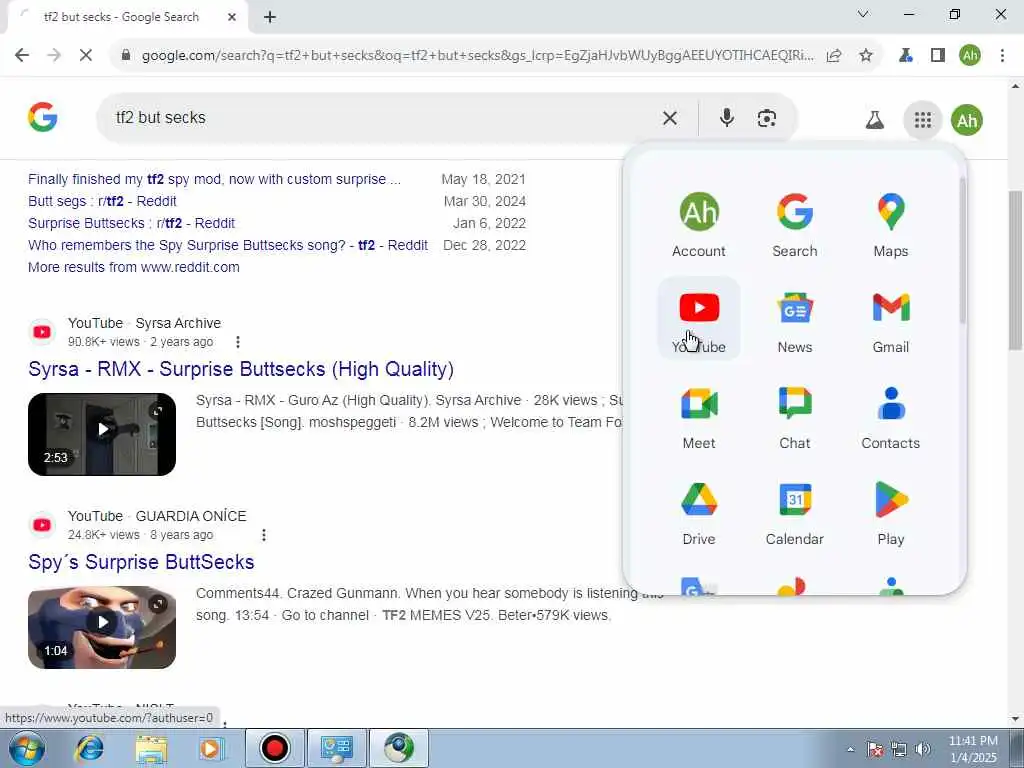This screenshot has height=768, width=1024.
Task: Open the red record button taskbar app
Action: tap(275, 748)
